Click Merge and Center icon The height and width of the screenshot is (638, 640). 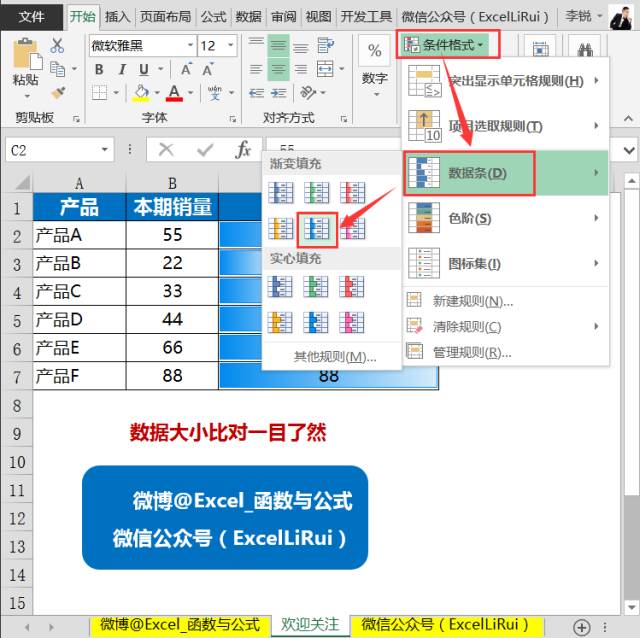point(325,69)
